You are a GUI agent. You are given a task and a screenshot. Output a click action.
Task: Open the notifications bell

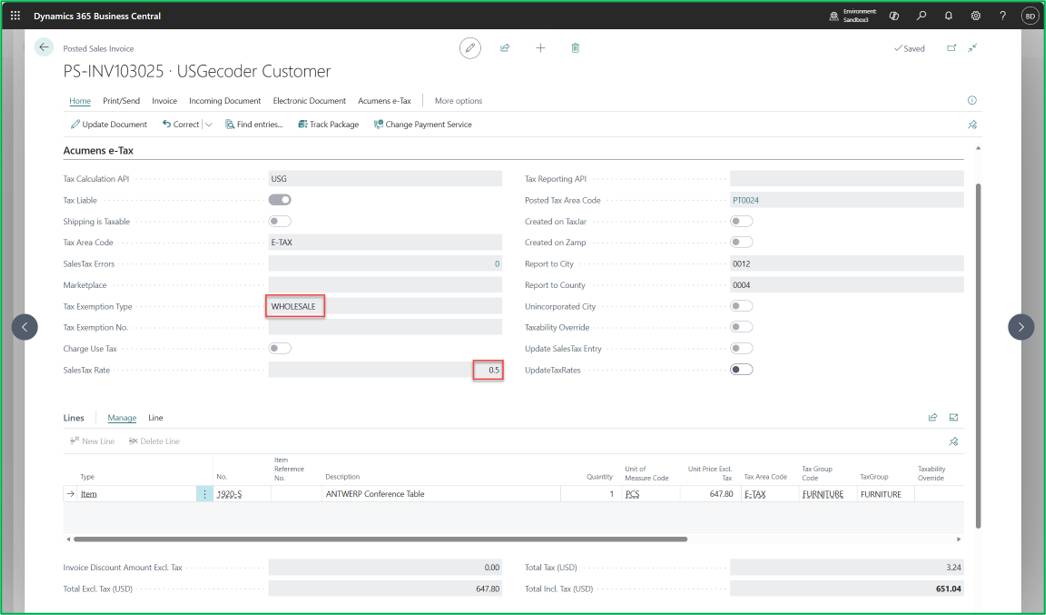pos(948,15)
